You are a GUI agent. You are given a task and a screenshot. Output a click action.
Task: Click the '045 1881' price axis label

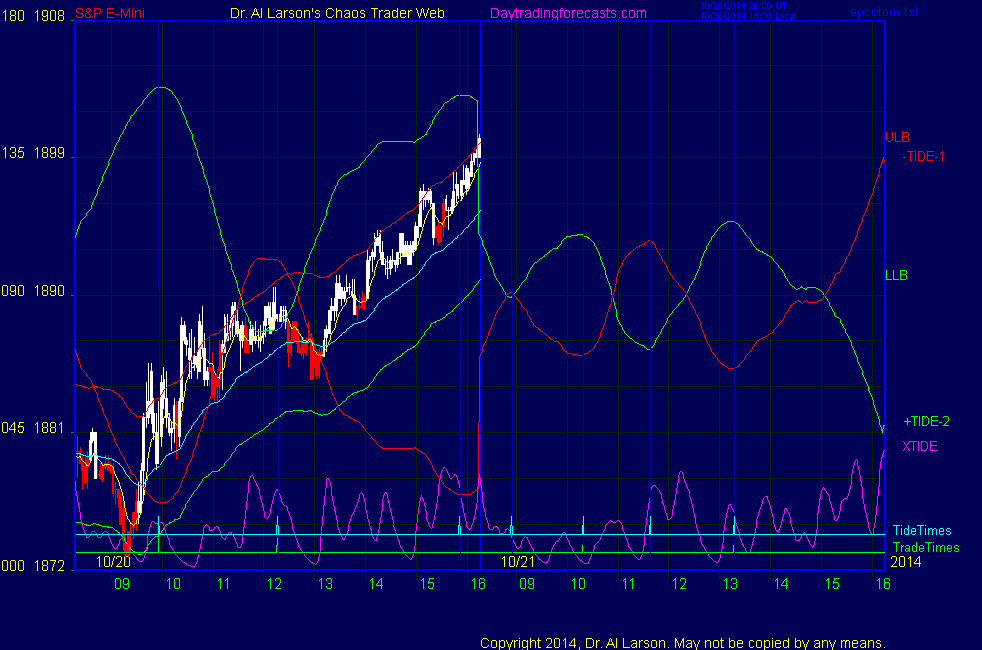click(x=33, y=428)
